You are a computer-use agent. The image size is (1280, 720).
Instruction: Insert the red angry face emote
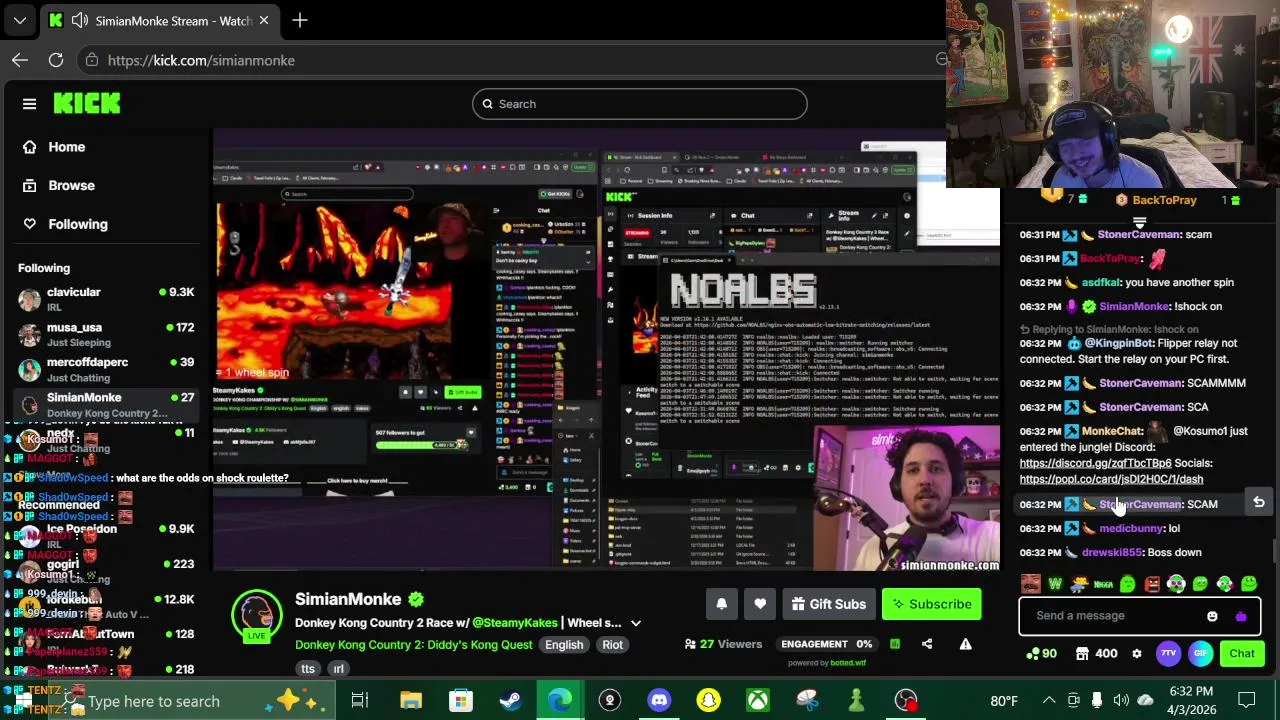pos(1152,584)
